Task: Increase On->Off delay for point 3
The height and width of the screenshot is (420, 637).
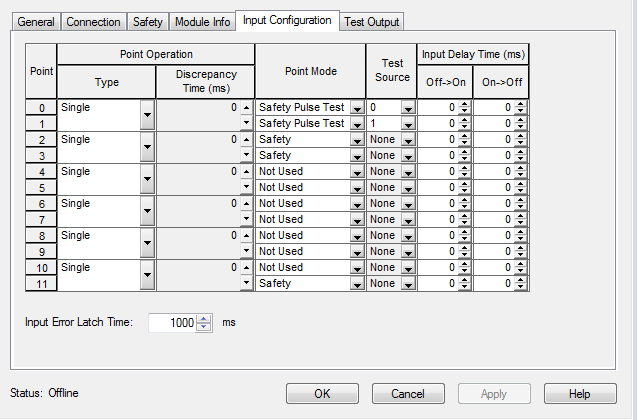Action: 520,152
